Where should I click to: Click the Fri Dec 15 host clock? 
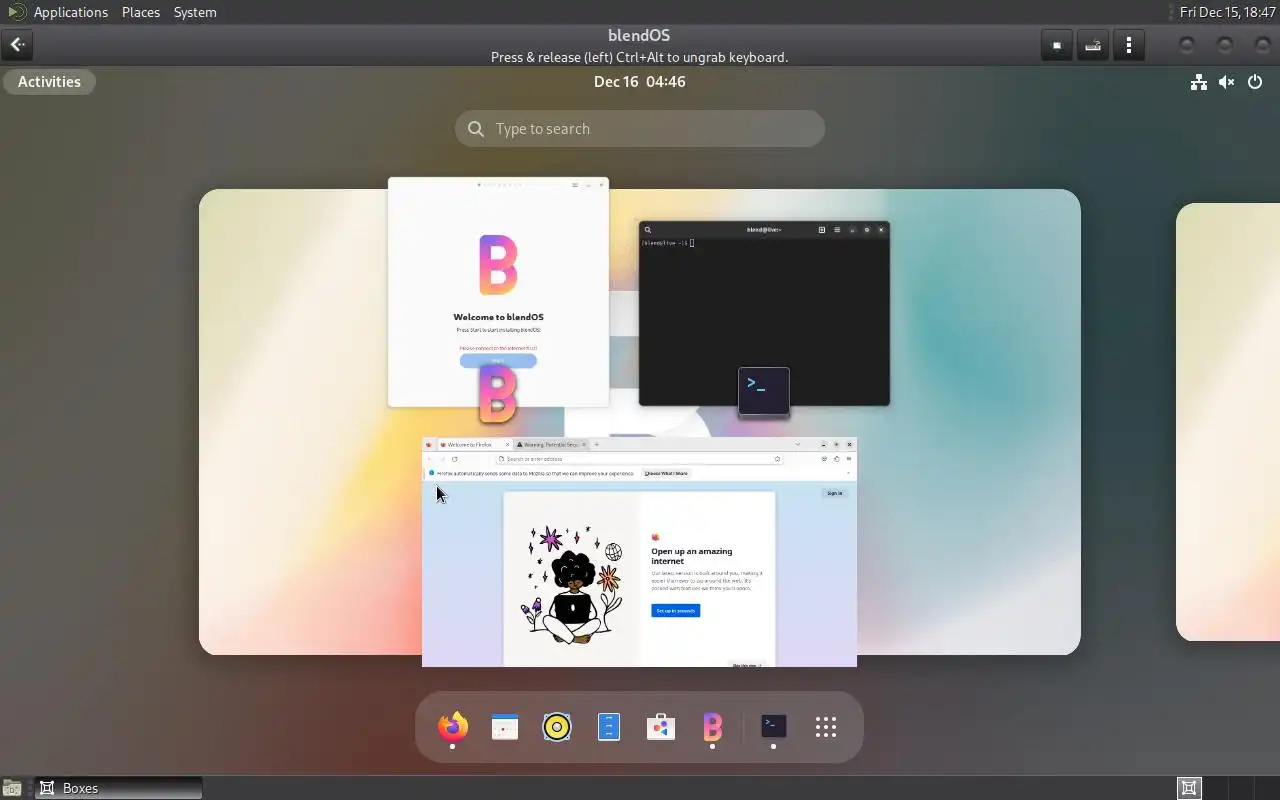point(1227,12)
